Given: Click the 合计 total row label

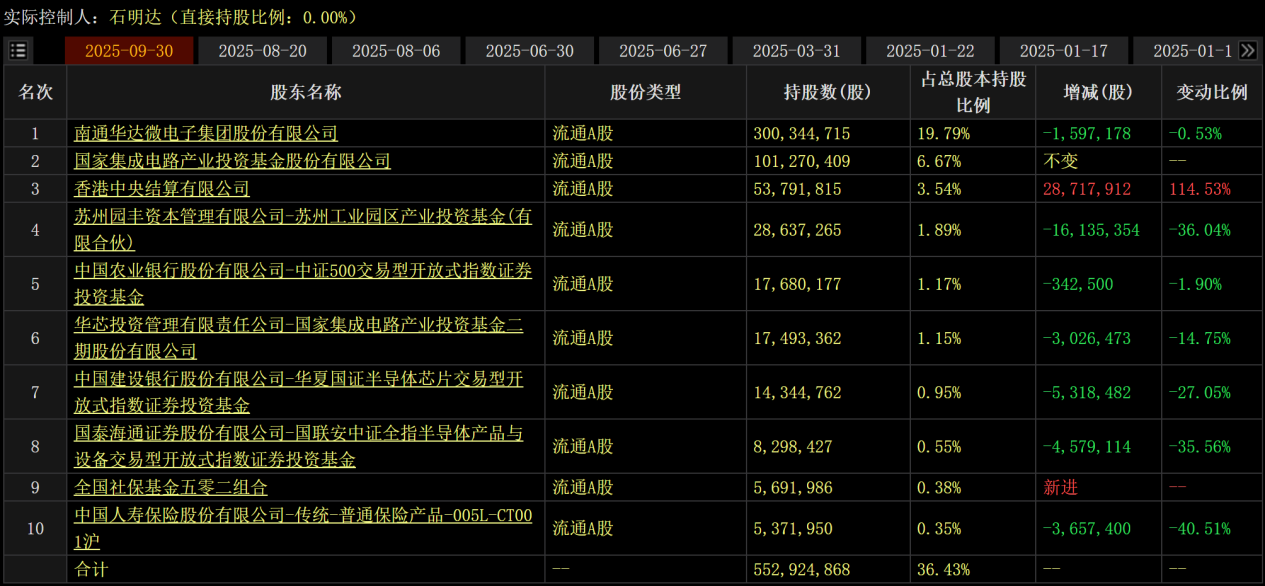Looking at the screenshot, I should (91, 570).
